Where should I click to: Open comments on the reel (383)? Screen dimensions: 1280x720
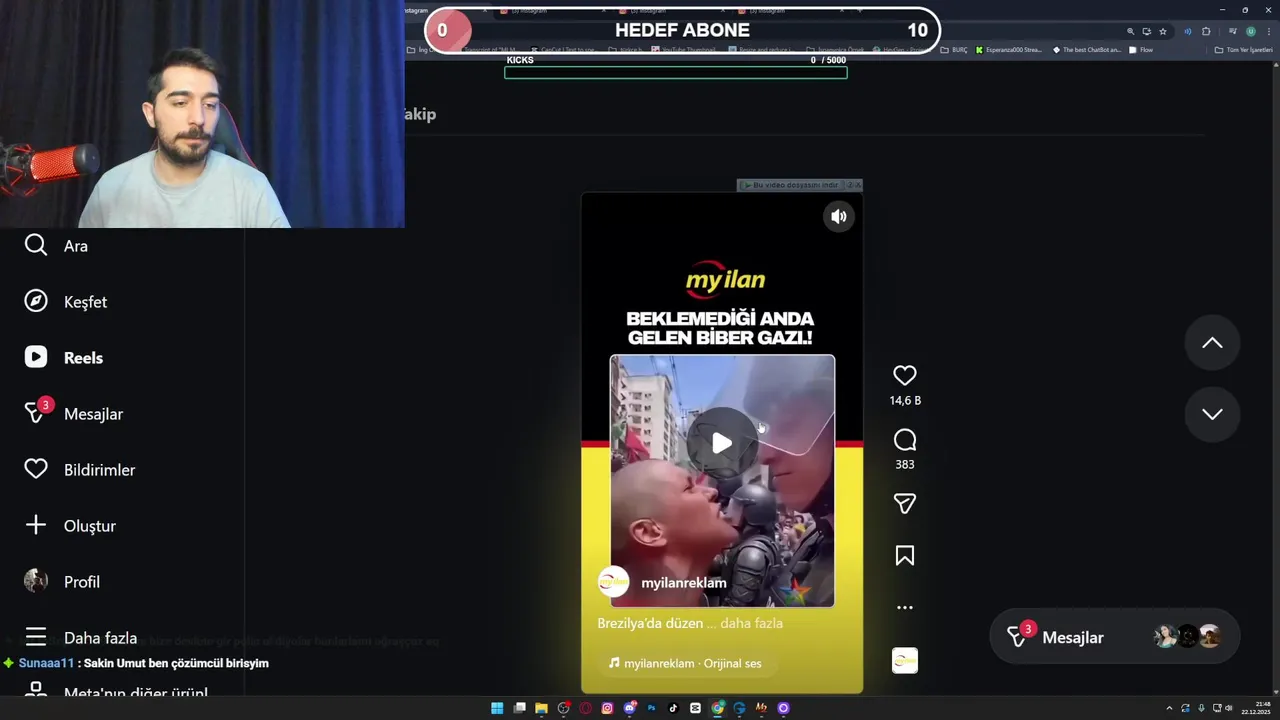[x=905, y=440]
